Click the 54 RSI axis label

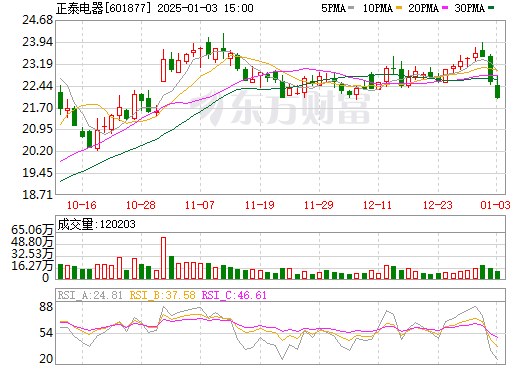(46, 333)
